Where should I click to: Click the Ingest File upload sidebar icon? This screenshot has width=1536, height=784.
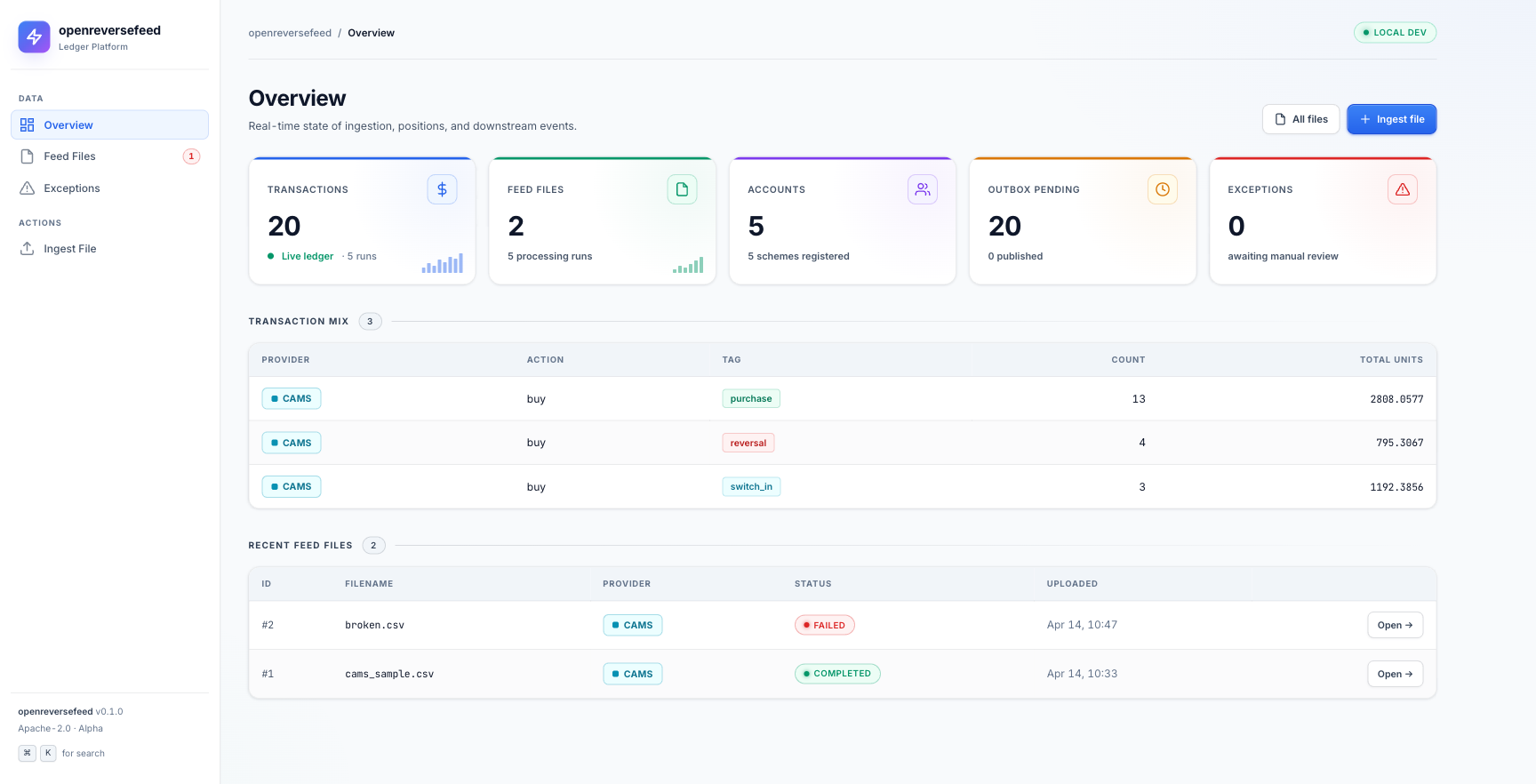[28, 249]
